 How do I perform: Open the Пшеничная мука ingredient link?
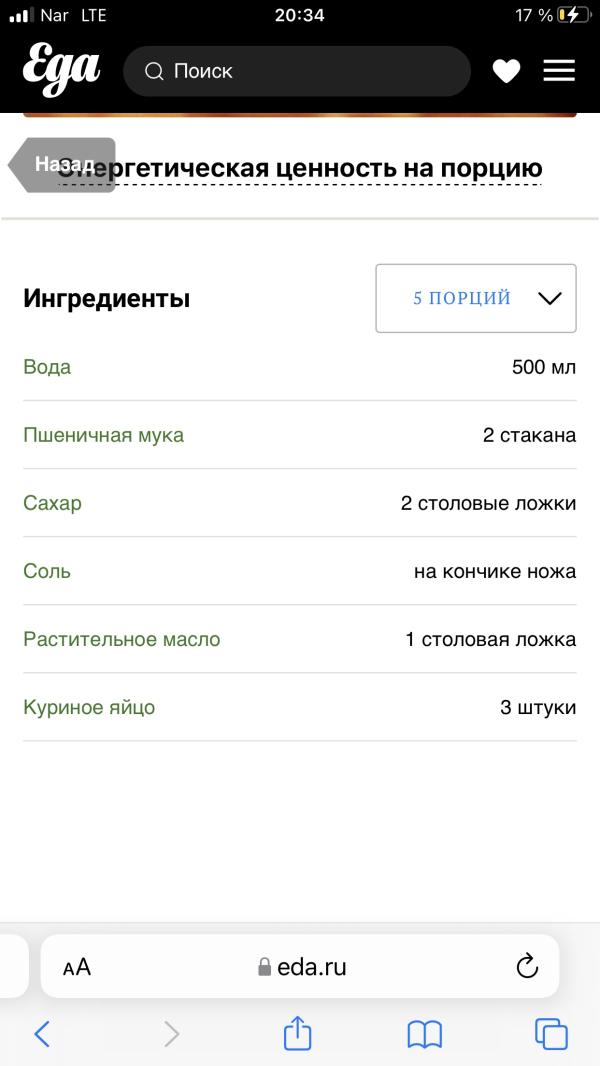tap(103, 435)
